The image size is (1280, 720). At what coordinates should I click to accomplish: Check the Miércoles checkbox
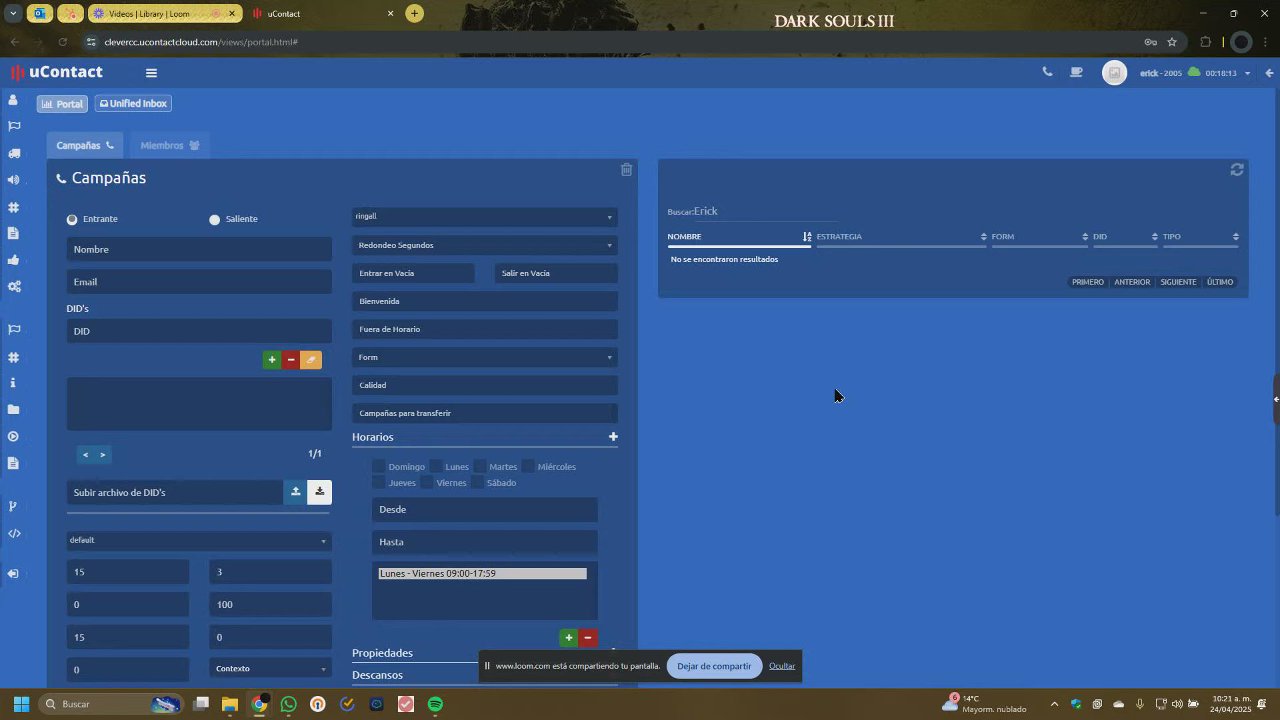[x=528, y=466]
